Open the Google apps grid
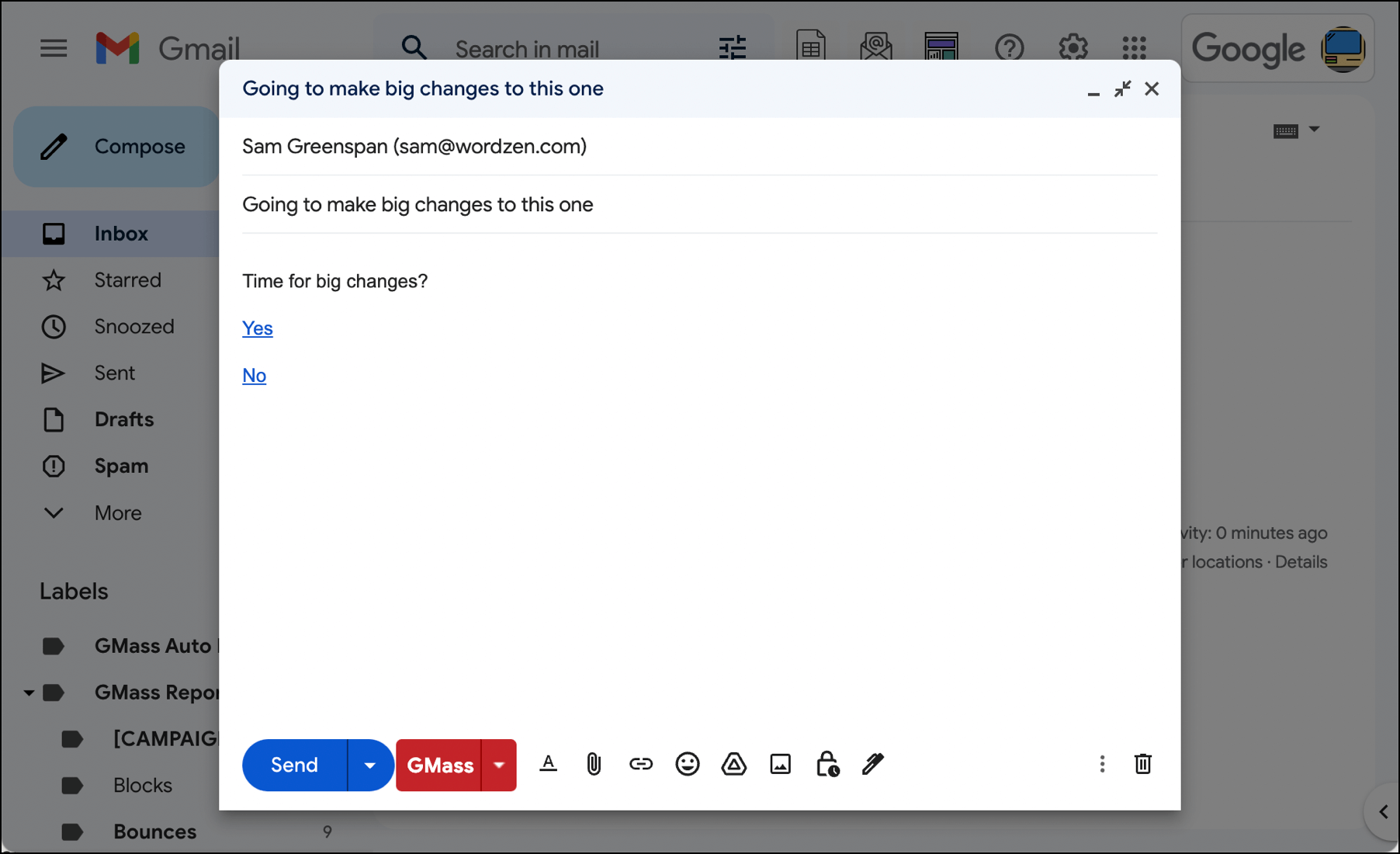The height and width of the screenshot is (854, 1400). 1134,48
